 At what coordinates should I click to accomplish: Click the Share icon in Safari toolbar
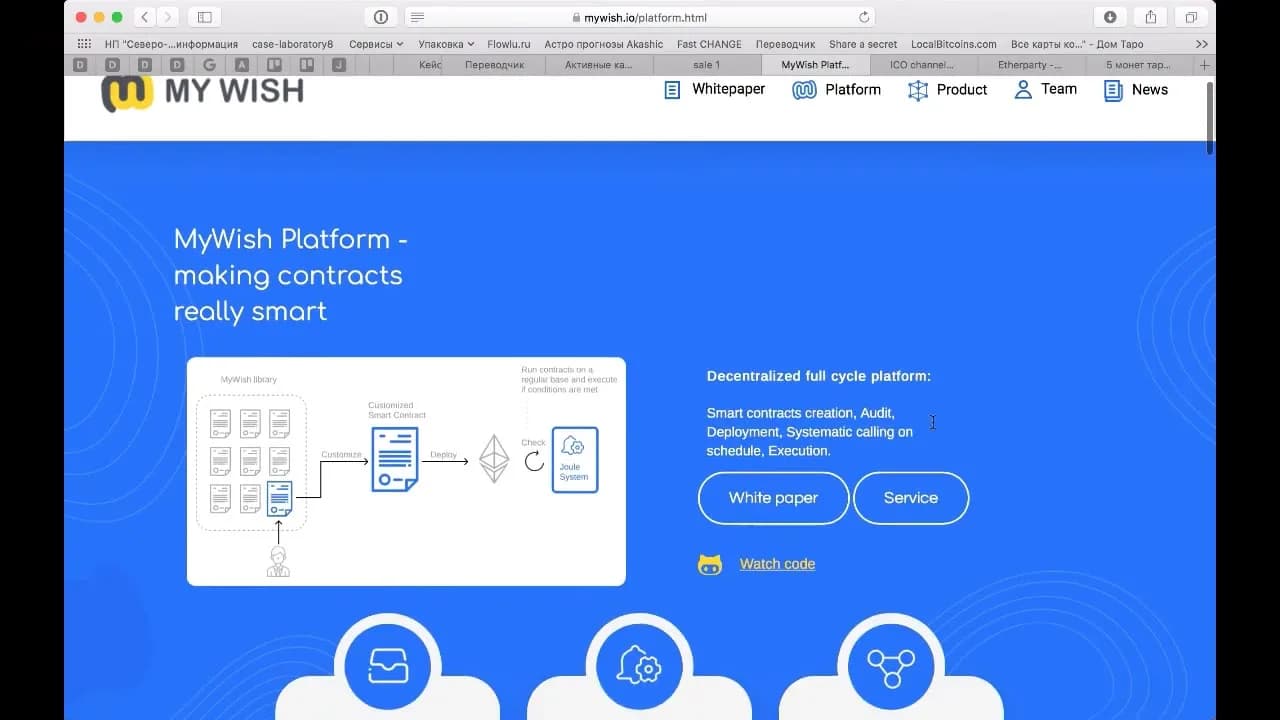point(1151,17)
